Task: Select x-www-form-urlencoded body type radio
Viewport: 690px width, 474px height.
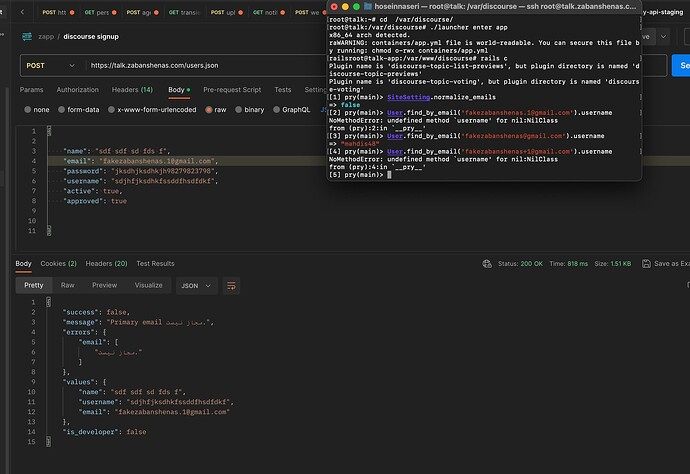Action: click(111, 110)
